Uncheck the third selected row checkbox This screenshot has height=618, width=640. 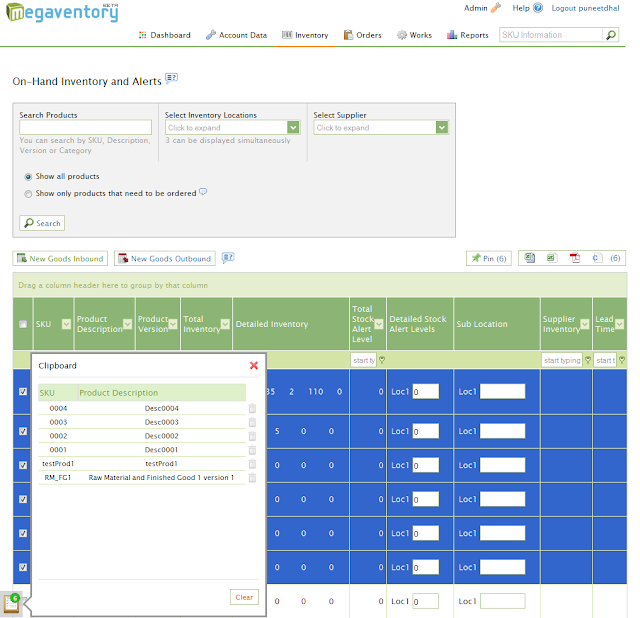(23, 465)
